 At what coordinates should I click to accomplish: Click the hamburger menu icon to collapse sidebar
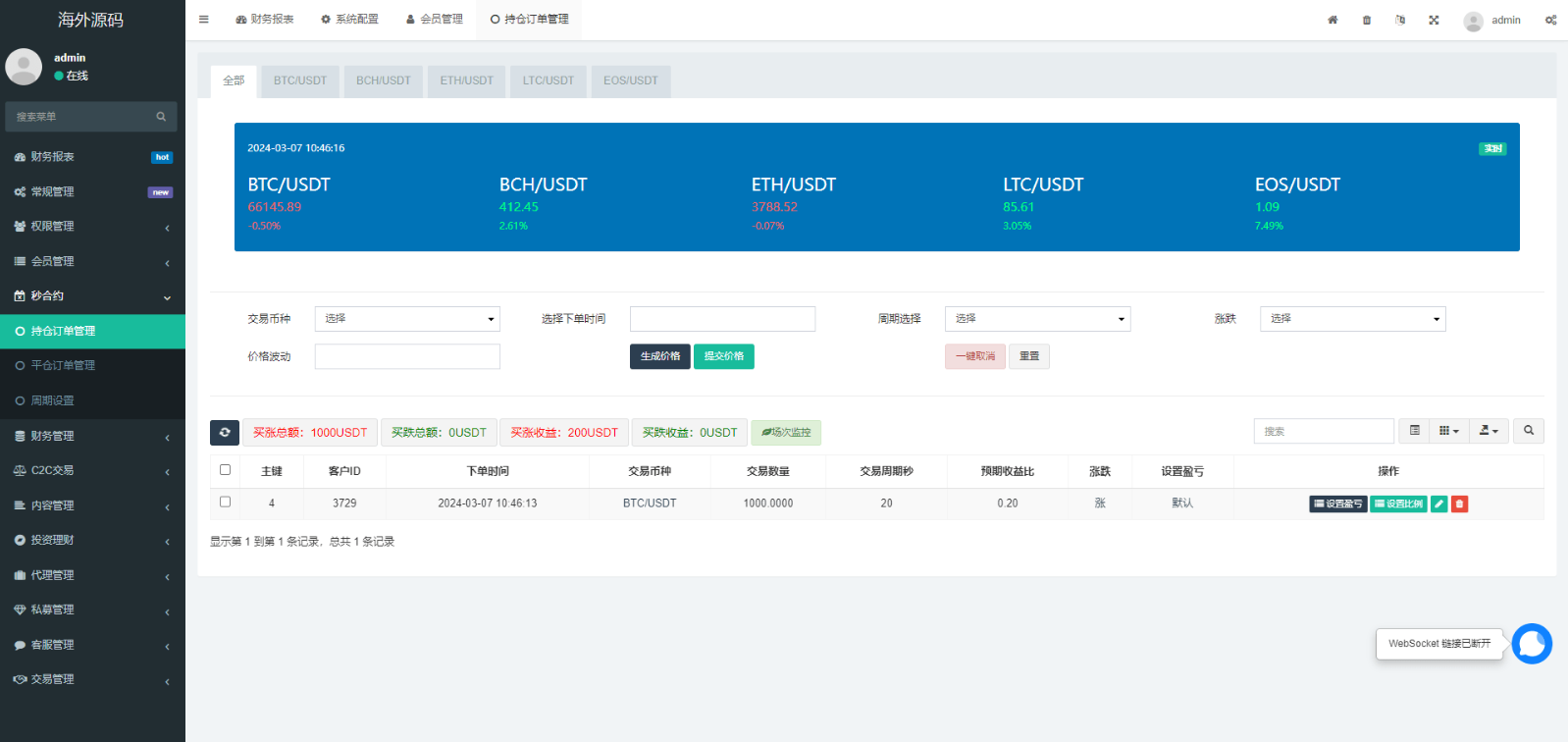203,20
